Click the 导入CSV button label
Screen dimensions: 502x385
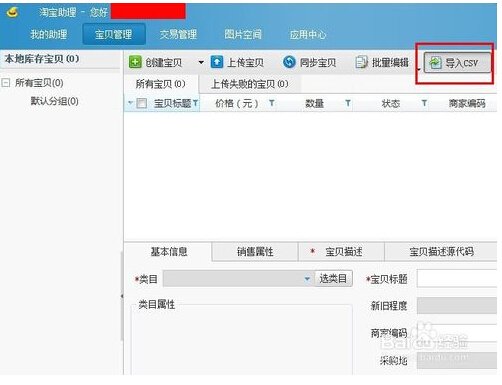coord(462,63)
